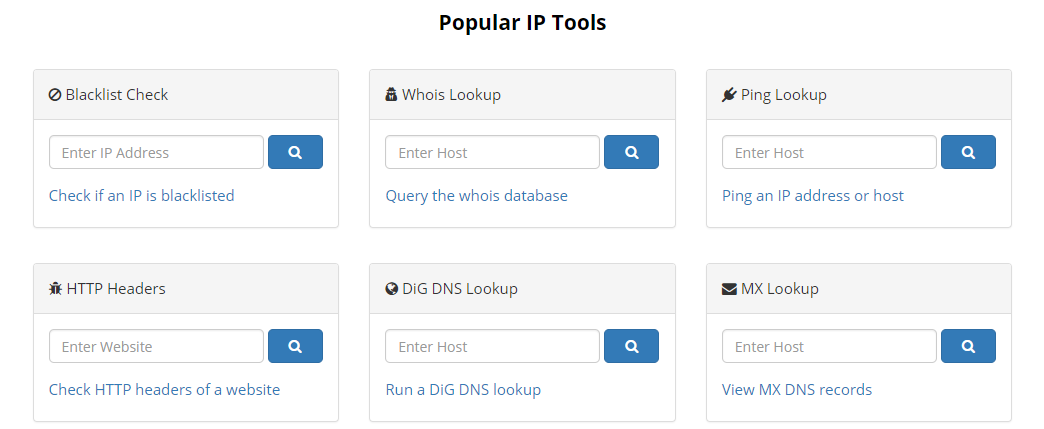This screenshot has height=429, width=1044.
Task: Click the HTTP Headers bug icon
Action: click(x=55, y=288)
